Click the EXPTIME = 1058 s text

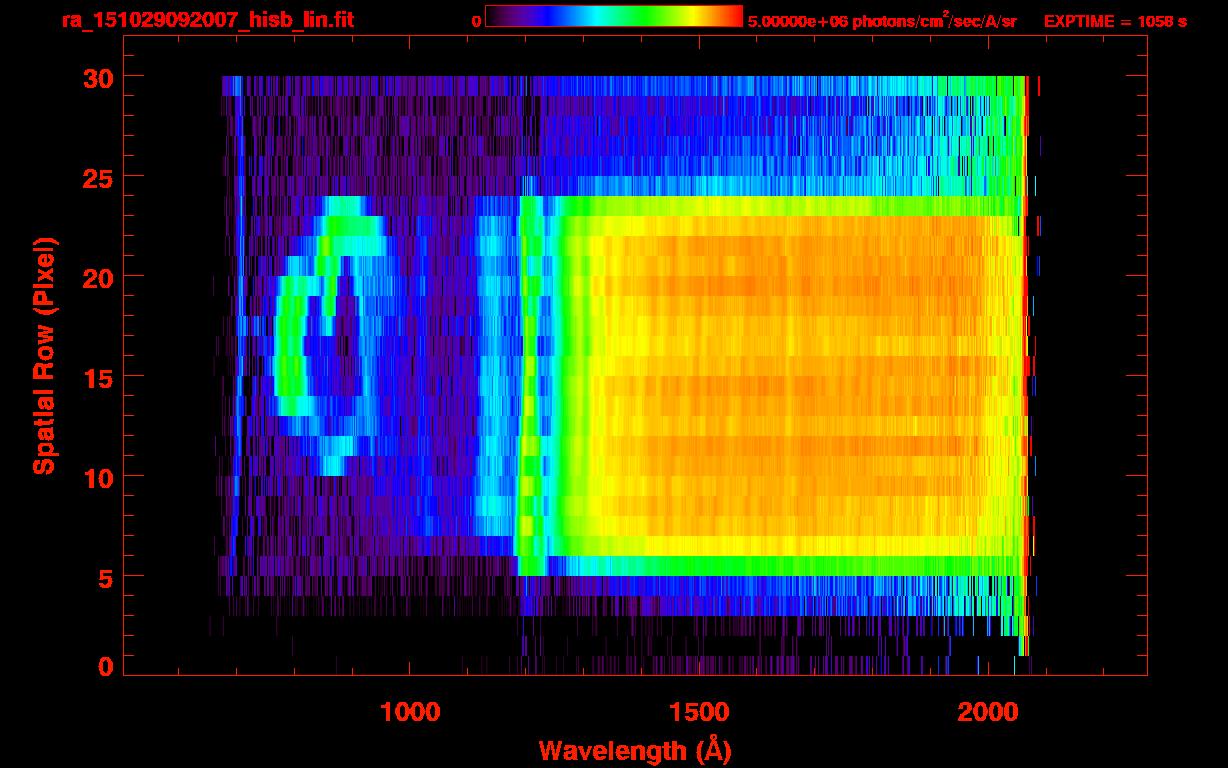1115,21
